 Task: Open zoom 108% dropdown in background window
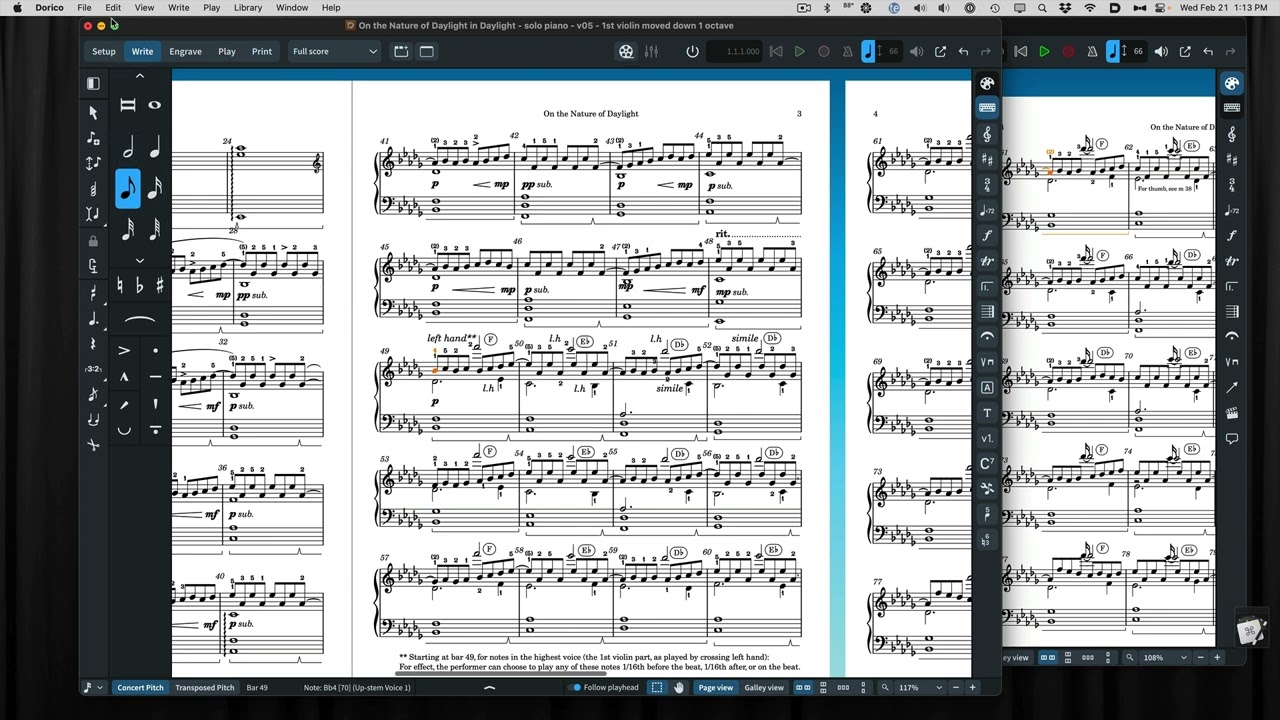1164,657
